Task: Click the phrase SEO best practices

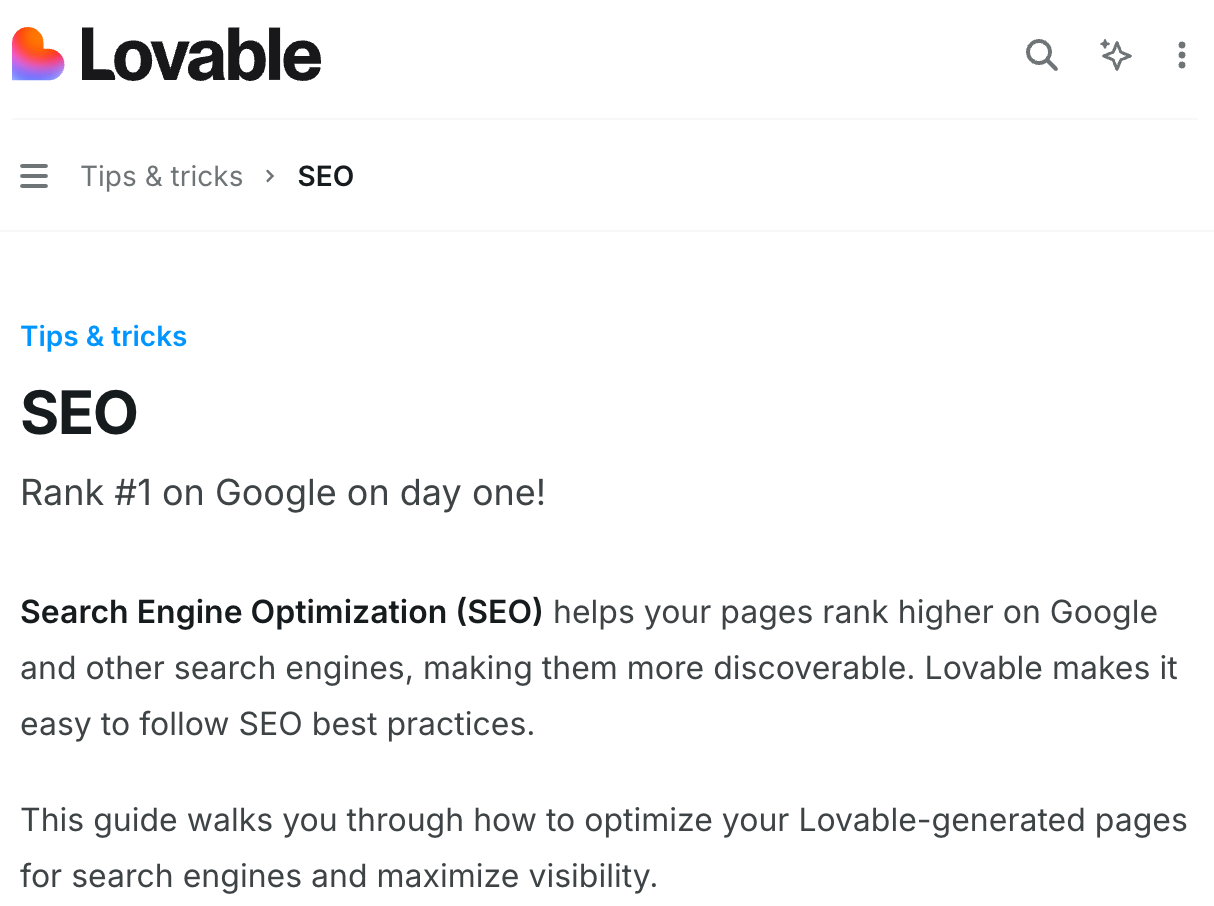Action: (x=387, y=724)
